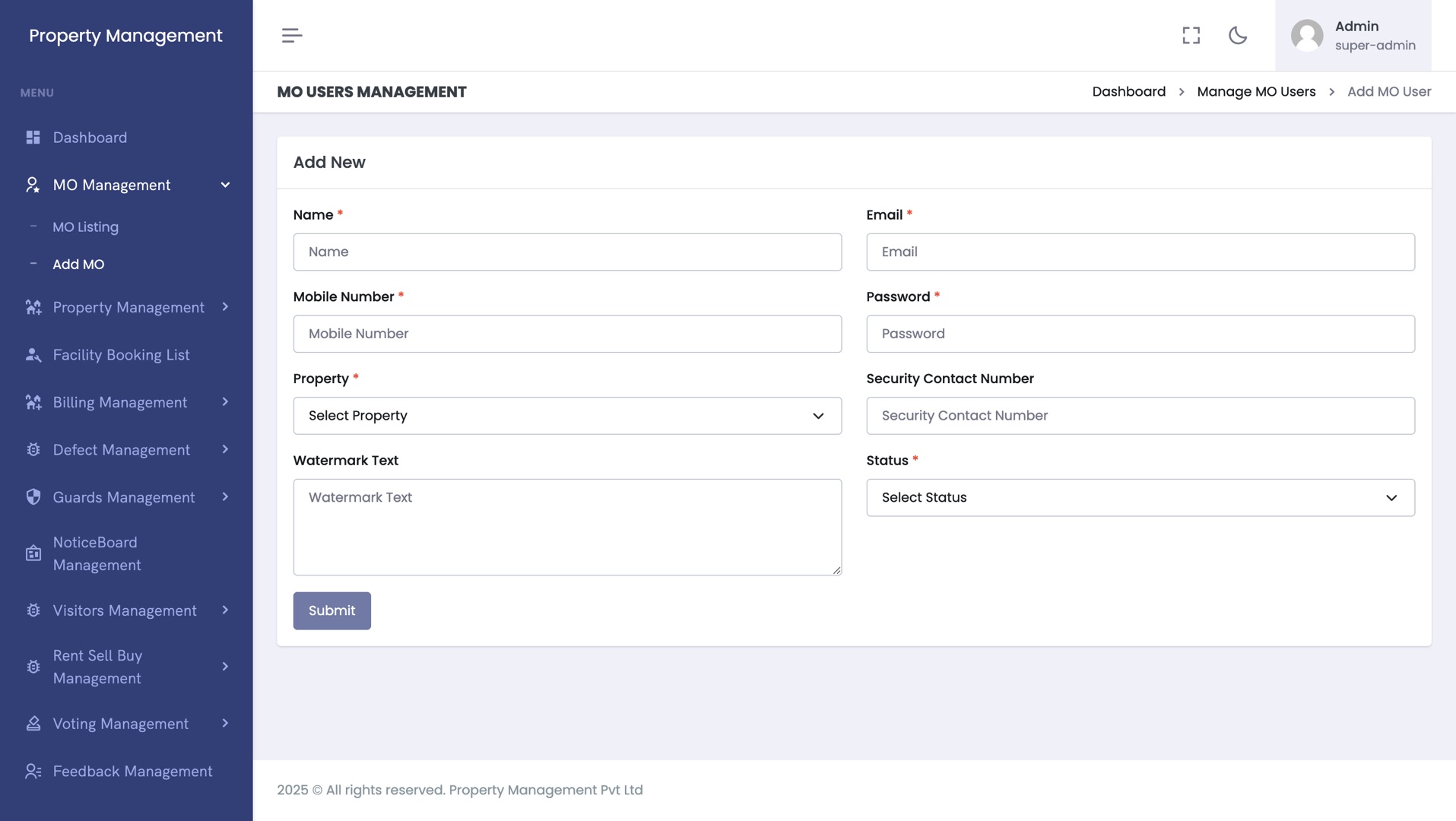Collapse the MO Management menu chevron
This screenshot has width=1456, height=821.
(x=225, y=185)
